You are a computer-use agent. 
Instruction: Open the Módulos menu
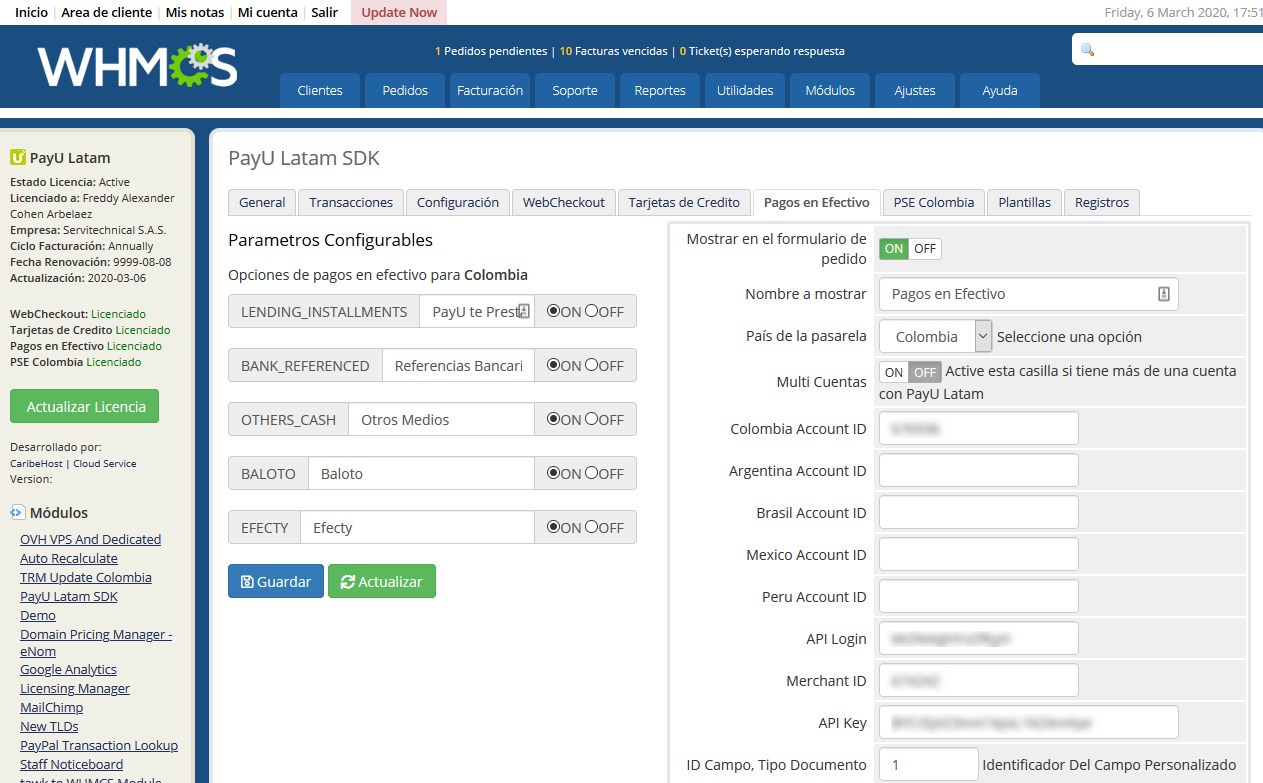coord(830,90)
